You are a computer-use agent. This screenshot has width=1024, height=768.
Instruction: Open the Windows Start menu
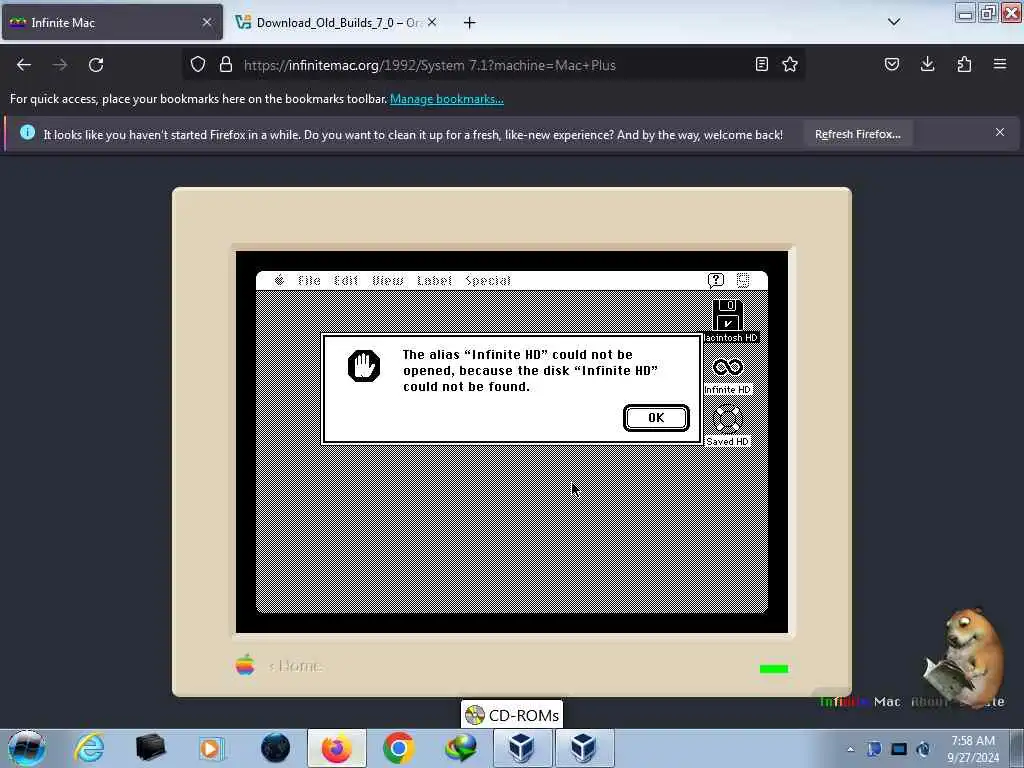[27, 748]
